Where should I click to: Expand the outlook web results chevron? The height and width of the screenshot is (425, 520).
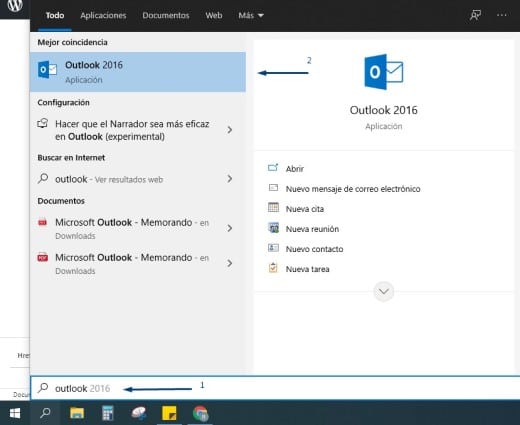pyautogui.click(x=230, y=179)
